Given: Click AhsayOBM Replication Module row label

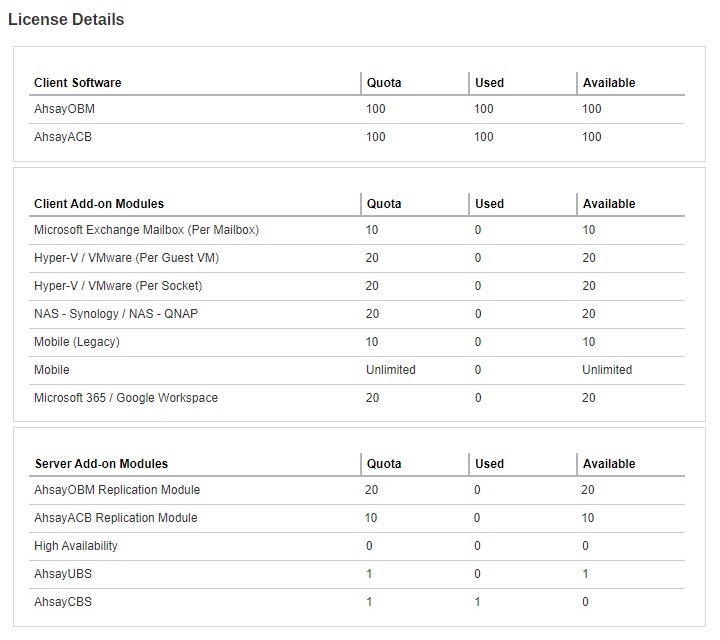Looking at the screenshot, I should [x=117, y=490].
